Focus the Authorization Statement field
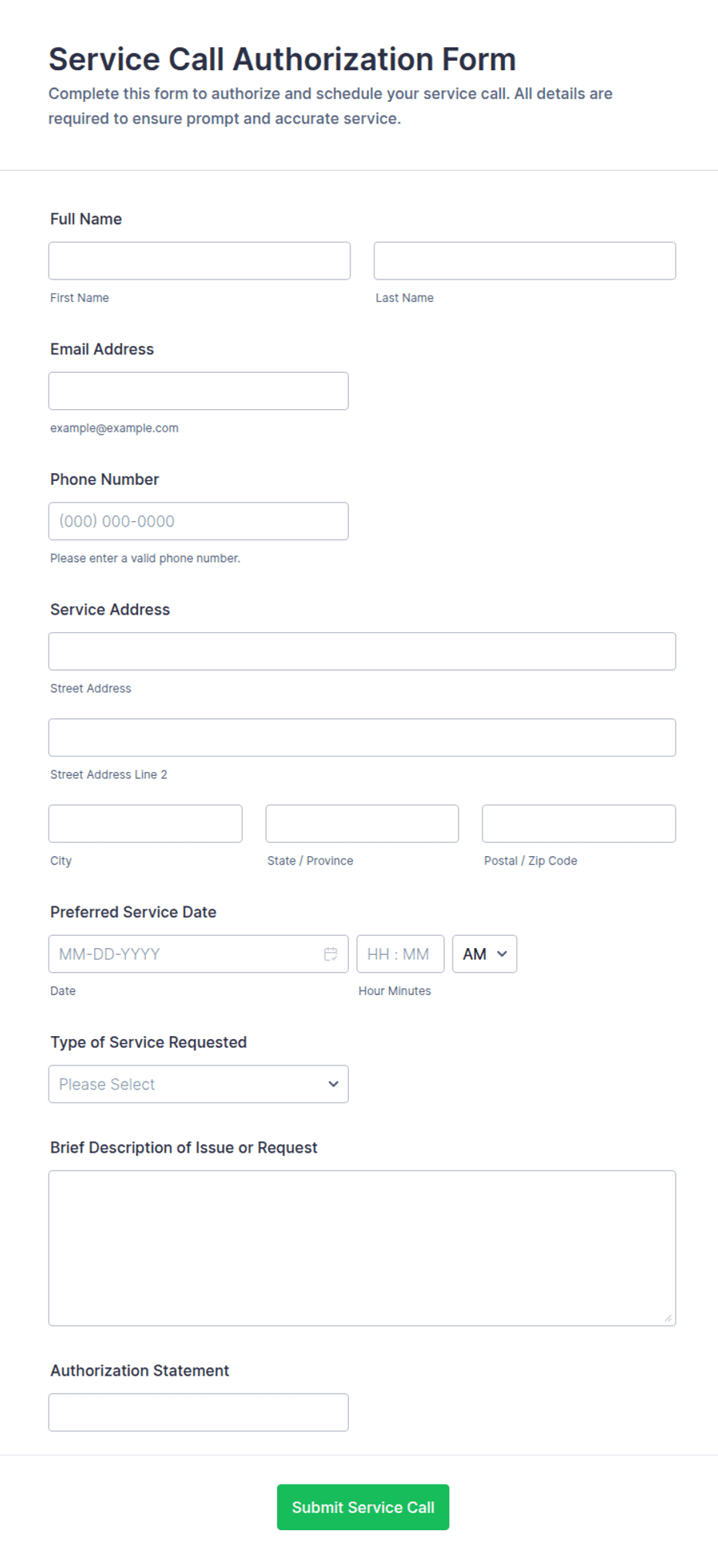The width and height of the screenshot is (718, 1568). point(198,1412)
